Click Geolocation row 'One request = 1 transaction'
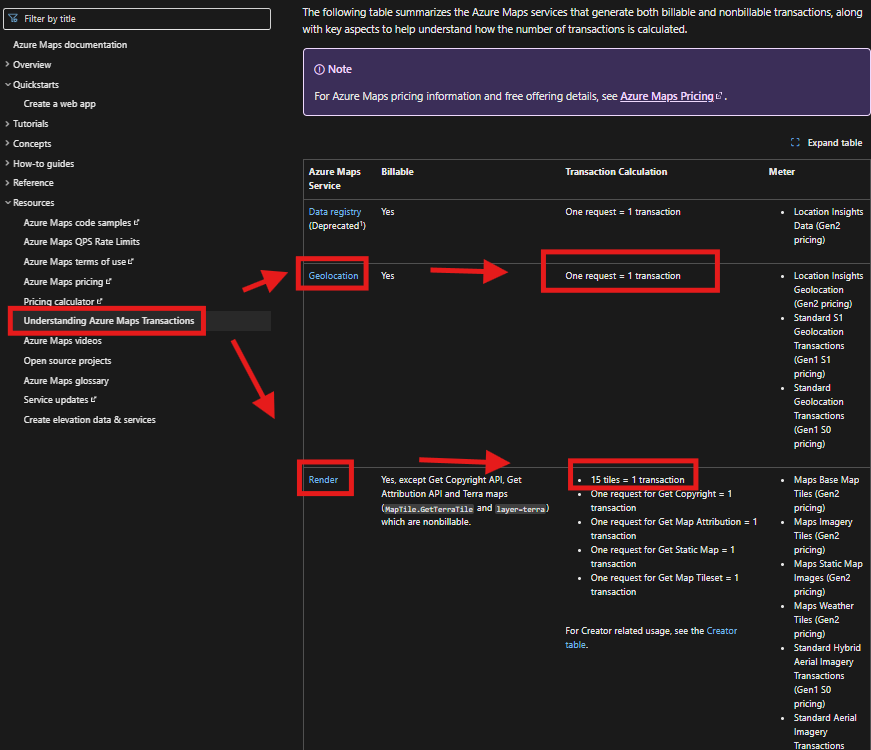This screenshot has width=871, height=750. coord(623,276)
